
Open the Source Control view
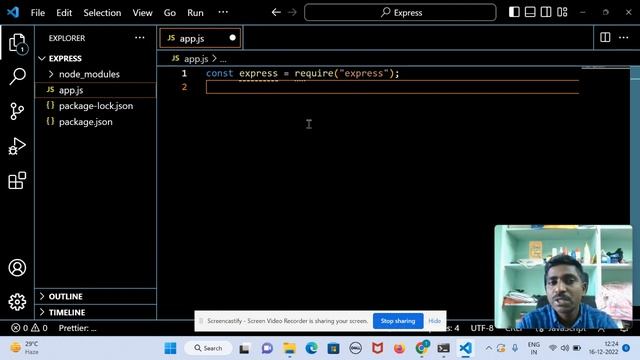coord(17,111)
